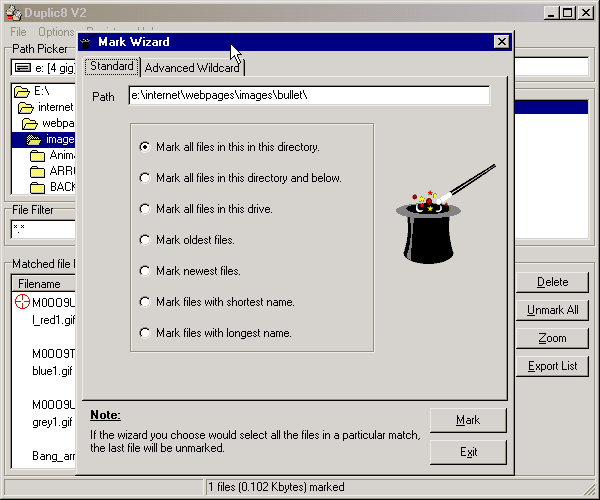Click the Unmark All button
This screenshot has width=600, height=500.
[552, 310]
